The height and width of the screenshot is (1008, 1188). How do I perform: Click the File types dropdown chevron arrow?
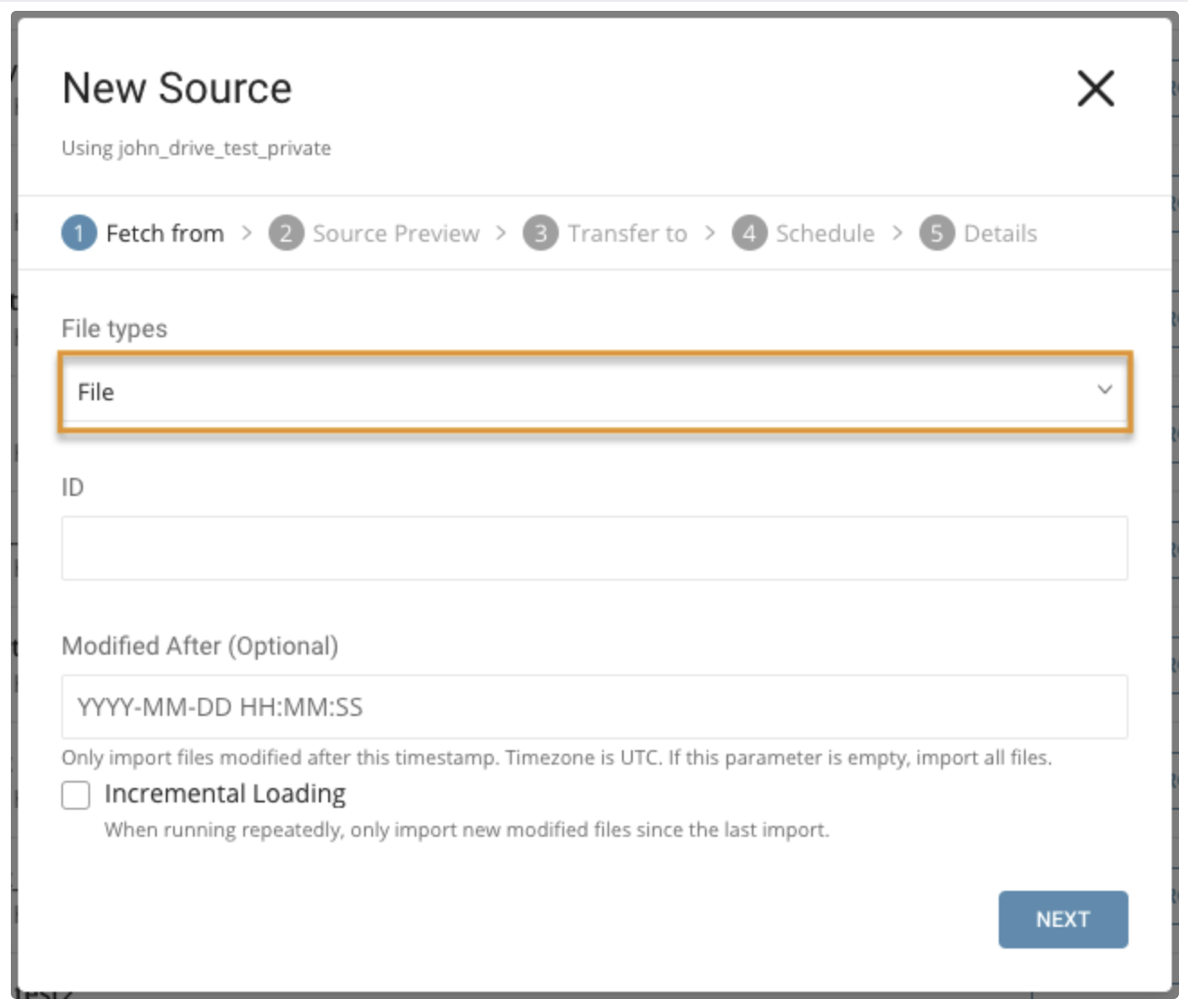point(1104,389)
